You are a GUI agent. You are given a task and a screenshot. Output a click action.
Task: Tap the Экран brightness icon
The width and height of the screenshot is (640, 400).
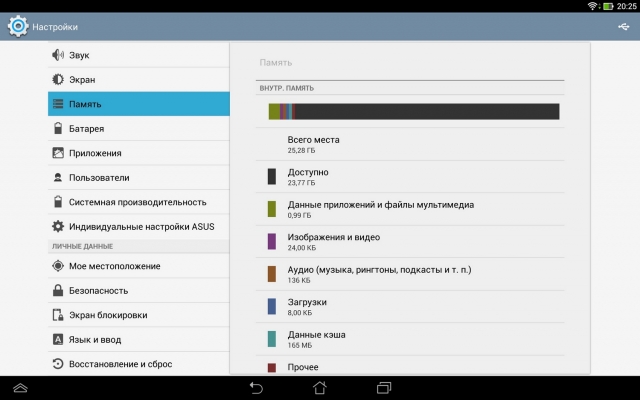(58, 79)
